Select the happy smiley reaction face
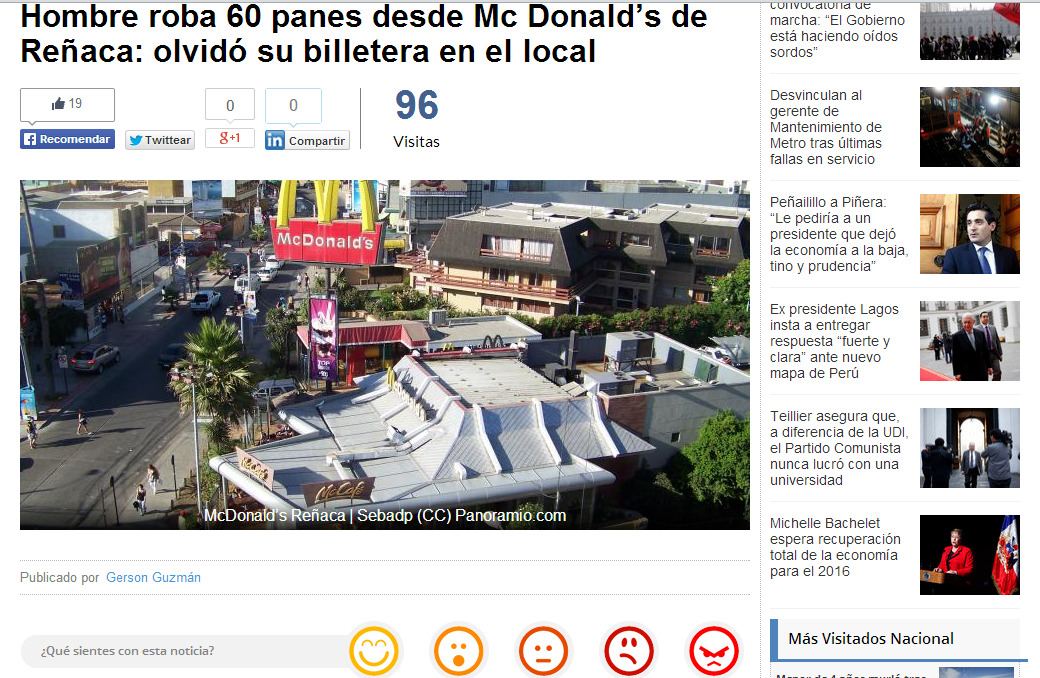Viewport: 1040px width, 678px height. click(x=374, y=651)
